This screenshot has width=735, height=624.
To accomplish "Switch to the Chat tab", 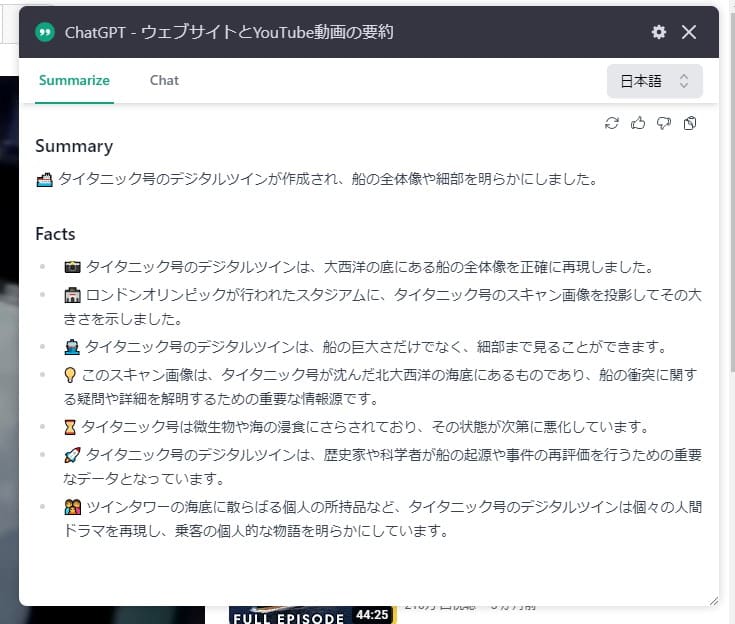I will [164, 80].
